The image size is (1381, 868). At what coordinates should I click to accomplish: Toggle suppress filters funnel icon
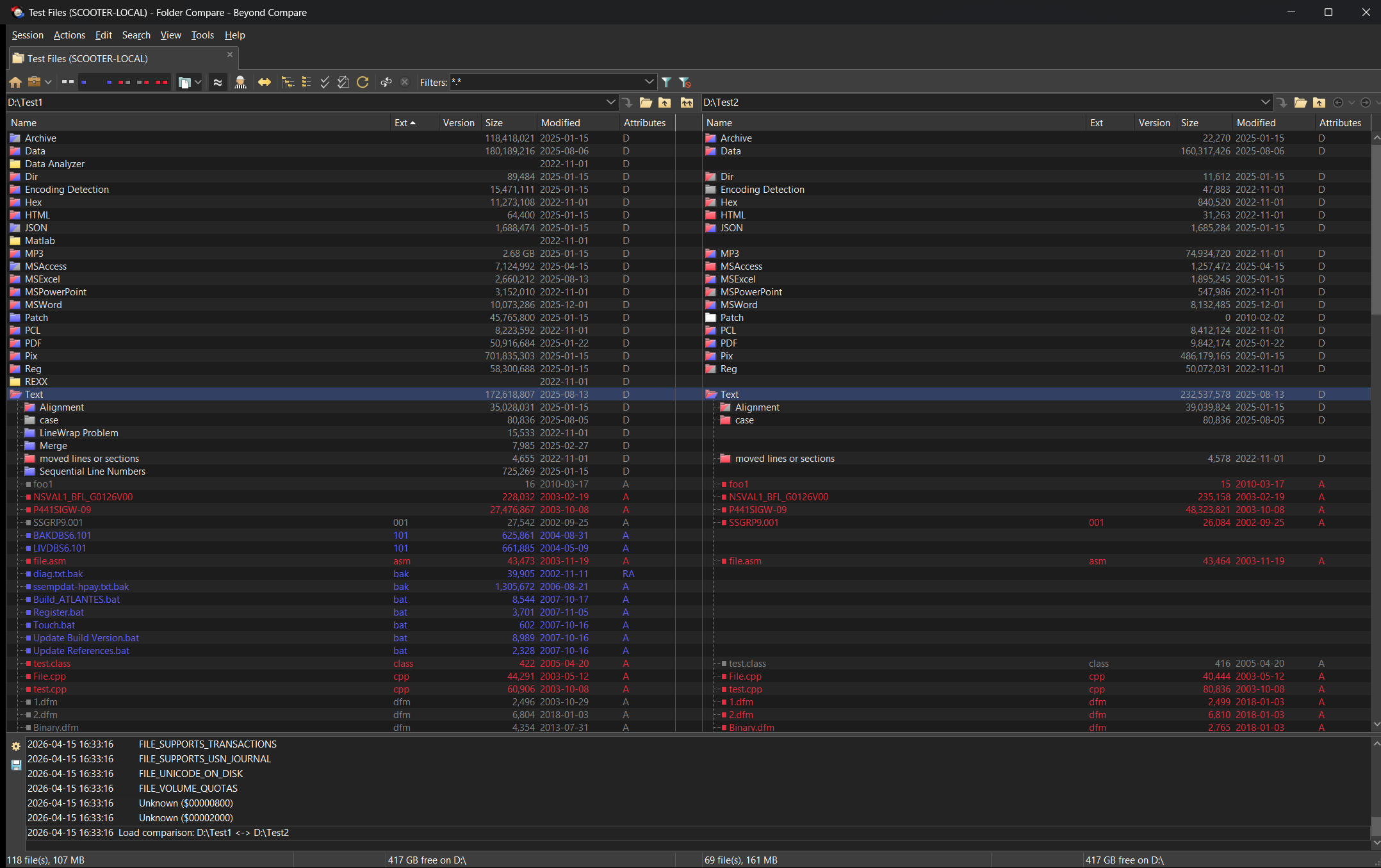[x=685, y=82]
